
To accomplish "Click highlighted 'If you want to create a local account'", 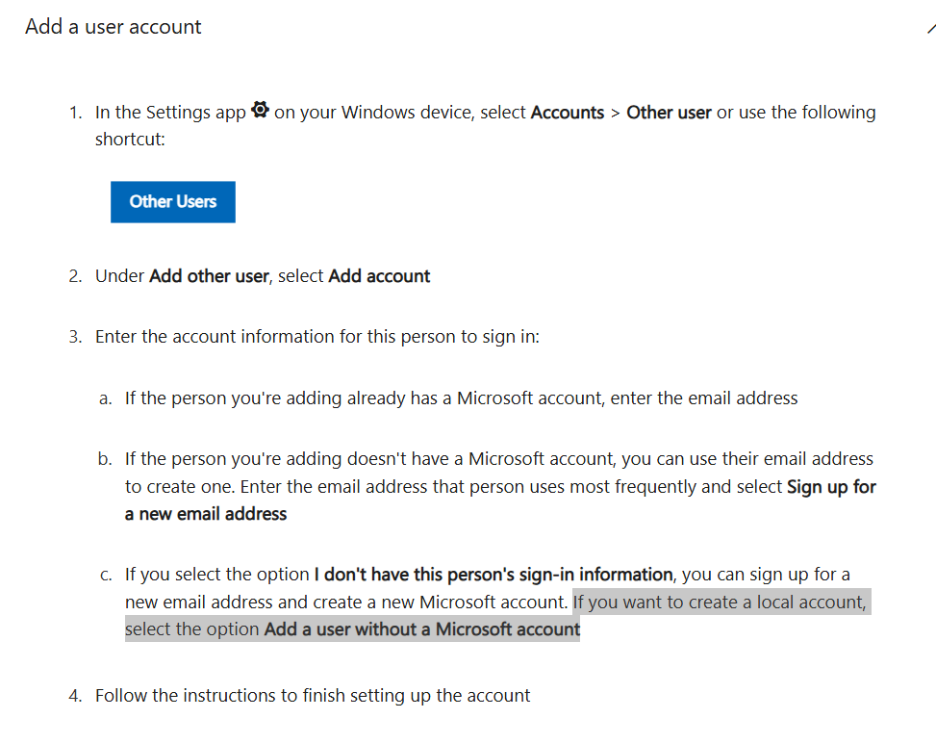I will point(719,602).
